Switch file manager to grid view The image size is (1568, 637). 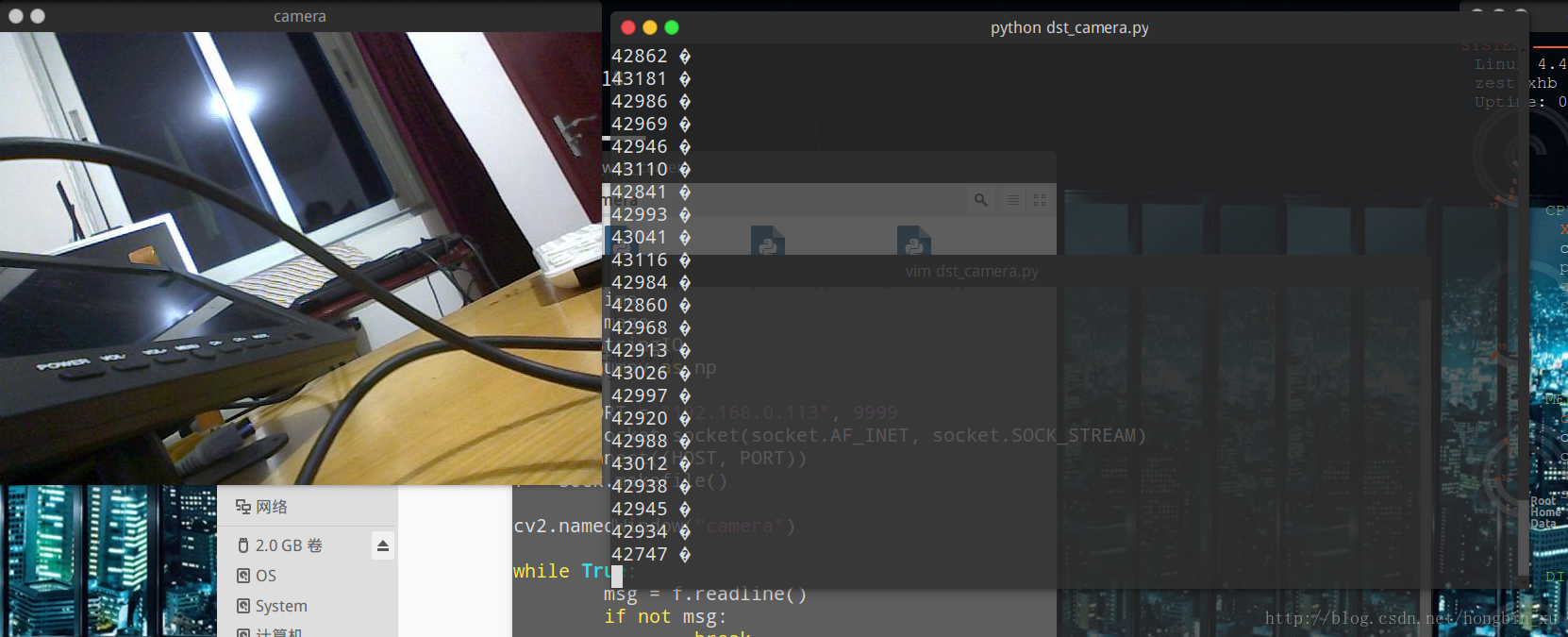coord(1040,200)
